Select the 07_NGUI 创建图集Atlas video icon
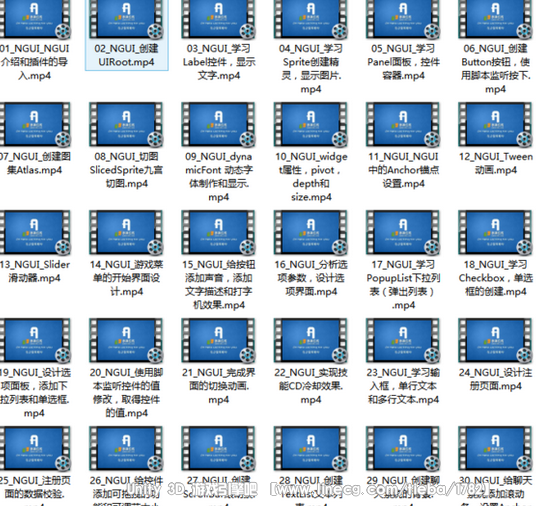536x506 pixels. pos(35,125)
